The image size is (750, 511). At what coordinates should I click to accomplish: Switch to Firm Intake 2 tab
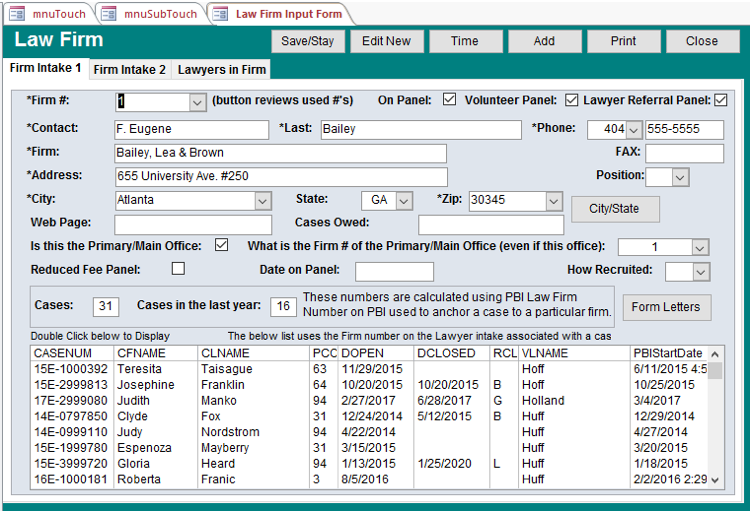tap(130, 69)
